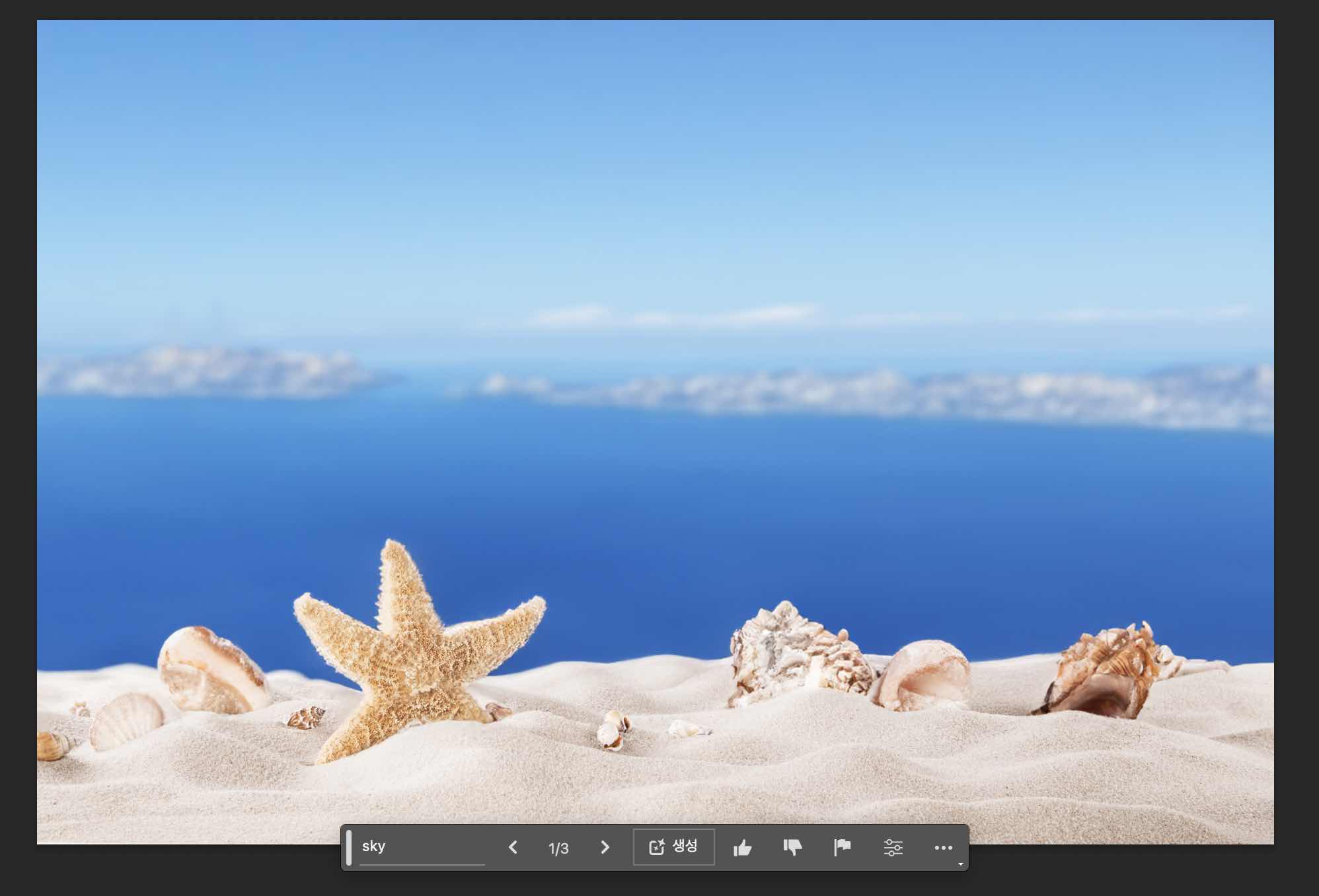Click the 'sky' prompt text field
This screenshot has height=896, width=1319.
[422, 846]
